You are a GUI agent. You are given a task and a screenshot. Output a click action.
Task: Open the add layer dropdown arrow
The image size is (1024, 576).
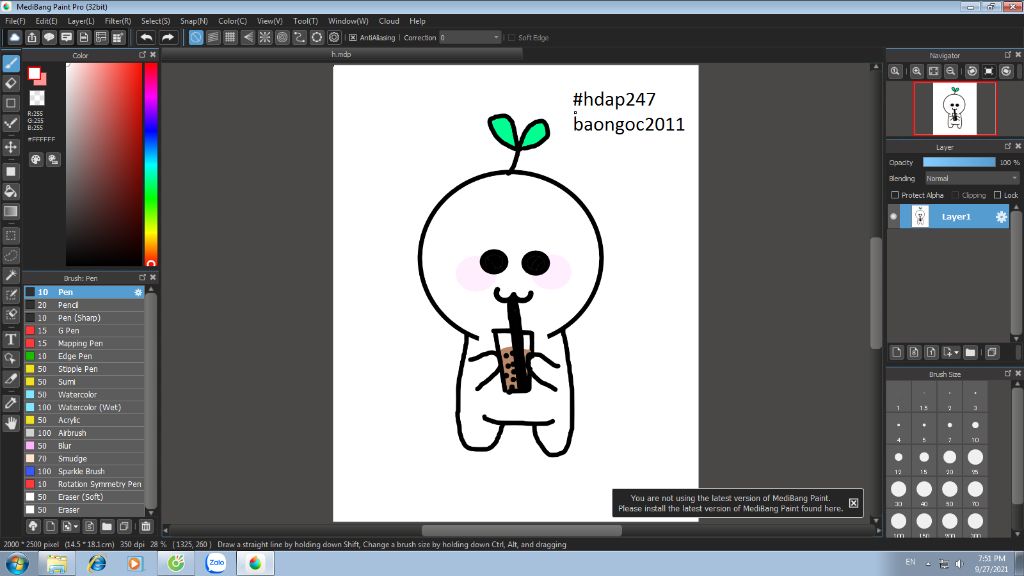click(957, 353)
